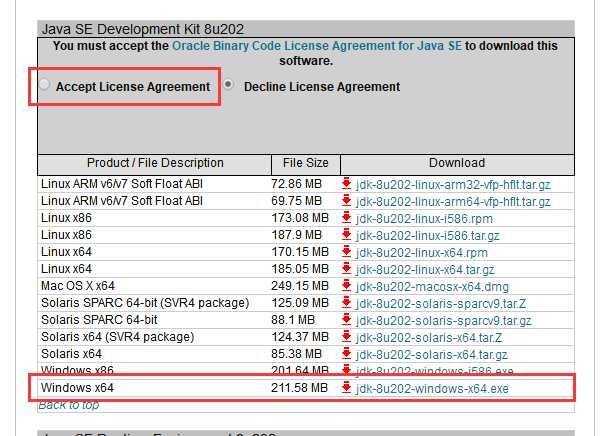Click the Product / File Description column header

(155, 163)
